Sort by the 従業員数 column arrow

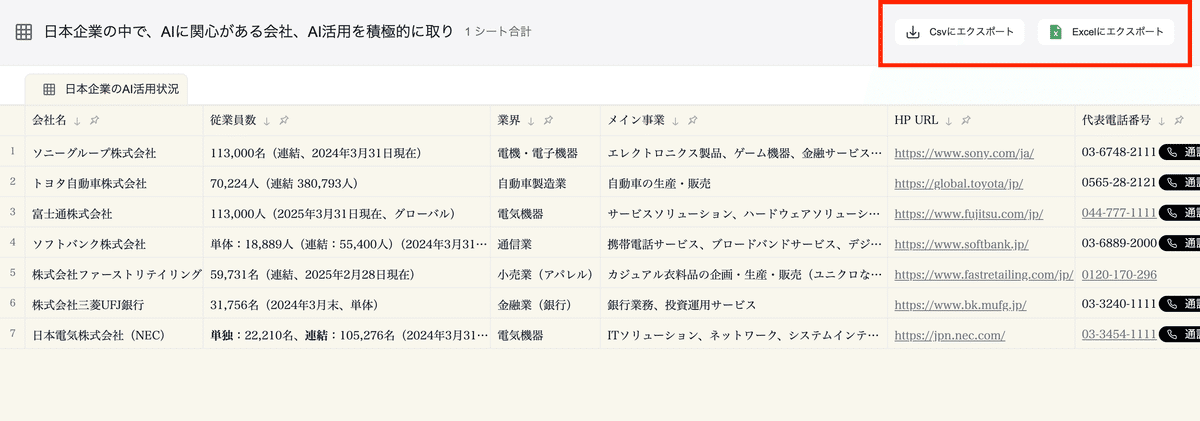tap(266, 120)
